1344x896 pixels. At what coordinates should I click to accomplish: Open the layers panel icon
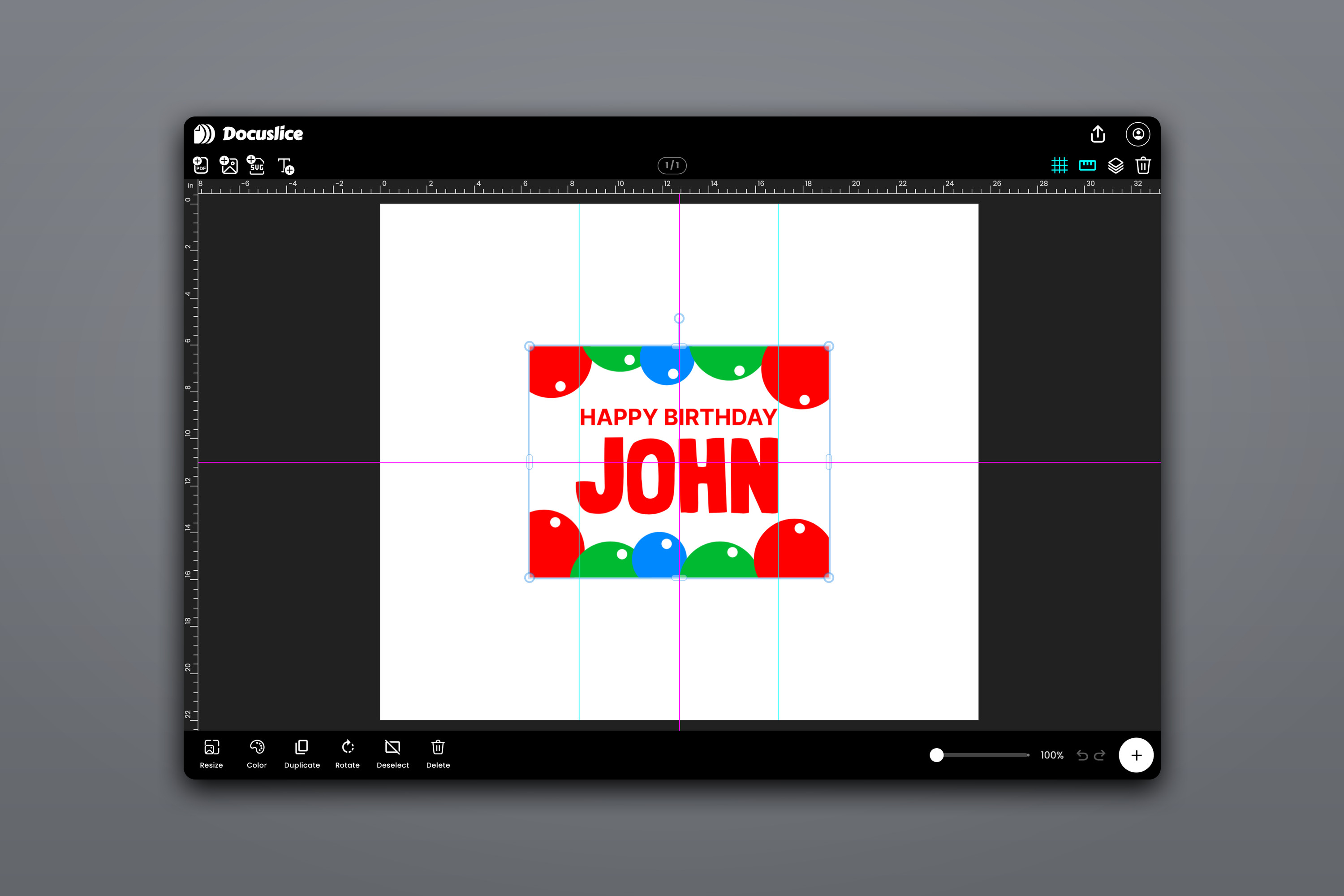pos(1116,166)
